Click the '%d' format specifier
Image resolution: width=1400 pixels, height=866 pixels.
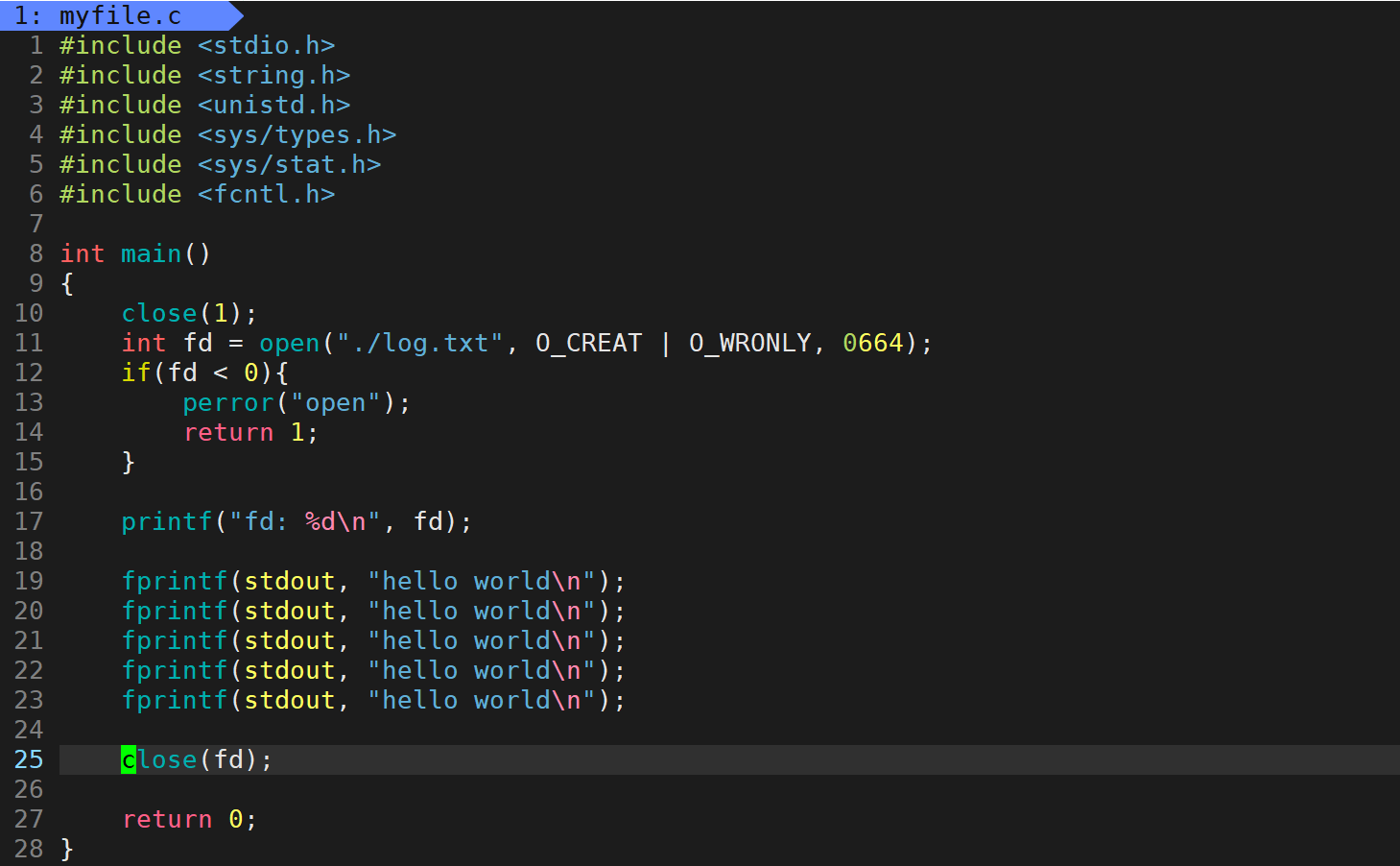click(320, 521)
